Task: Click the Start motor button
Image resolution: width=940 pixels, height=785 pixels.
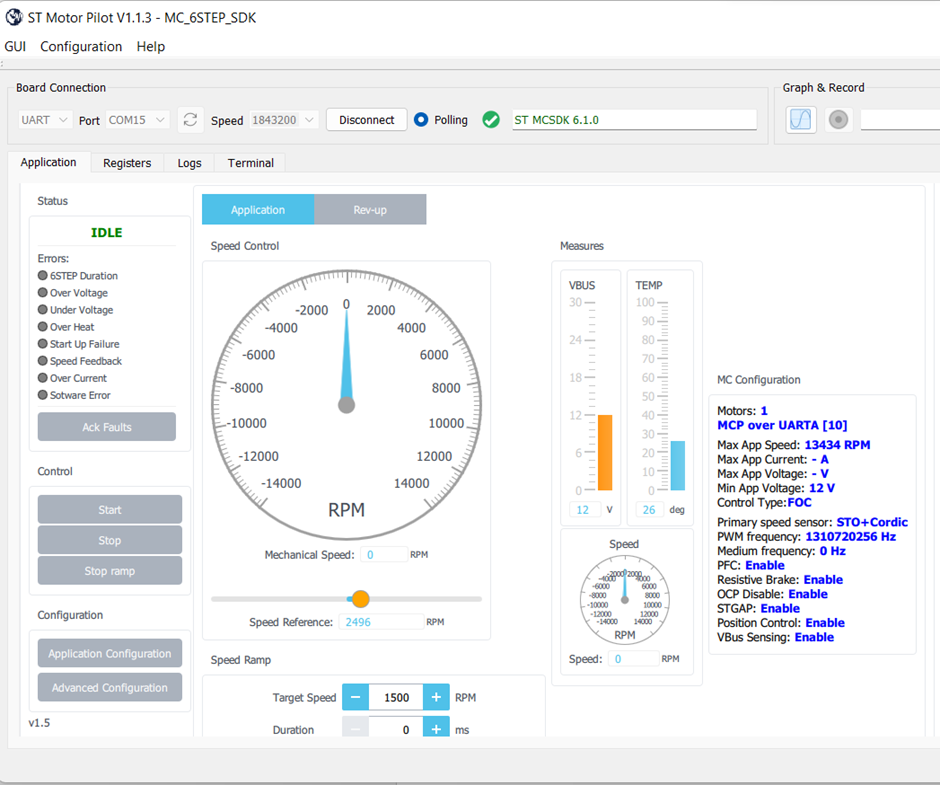Action: tap(110, 510)
